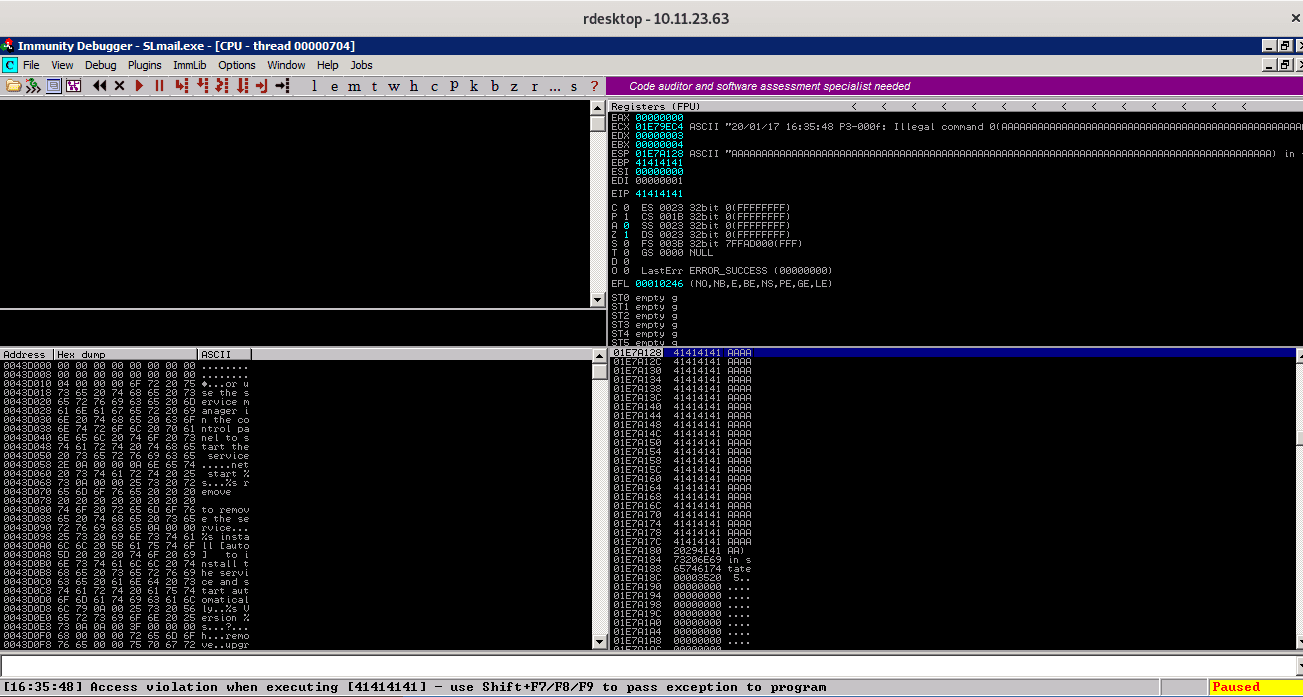Image resolution: width=1303 pixels, height=697 pixels.
Task: Select the Z flag value 1
Action: [626, 235]
